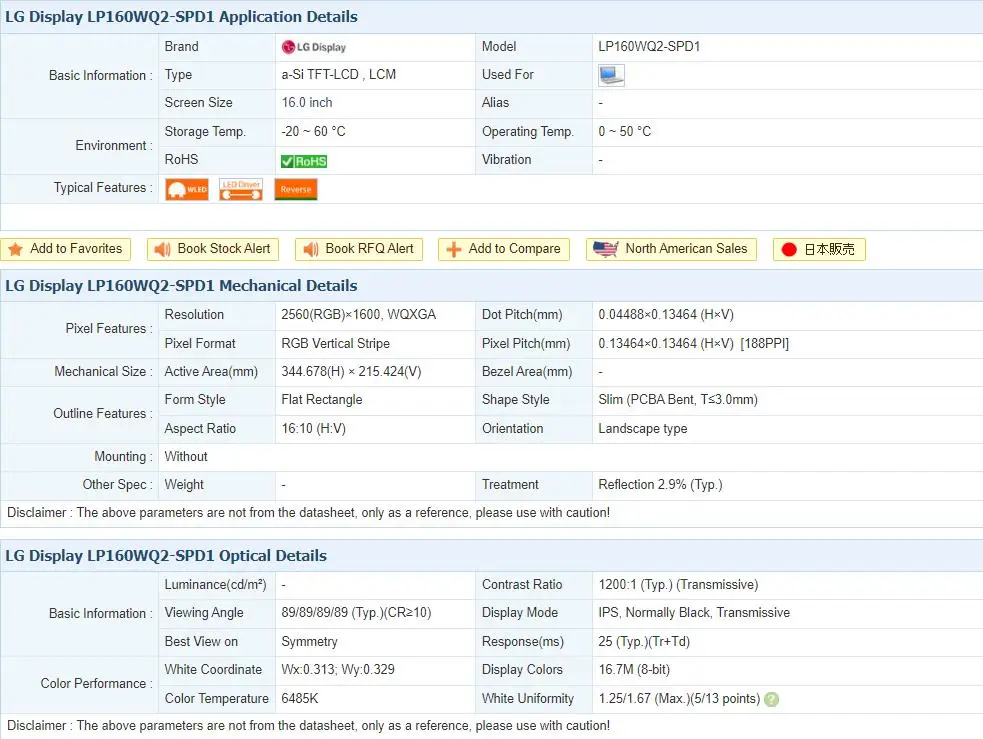Click the Optical Details section heading
Viewport: 983px width, 739px height.
tap(166, 556)
